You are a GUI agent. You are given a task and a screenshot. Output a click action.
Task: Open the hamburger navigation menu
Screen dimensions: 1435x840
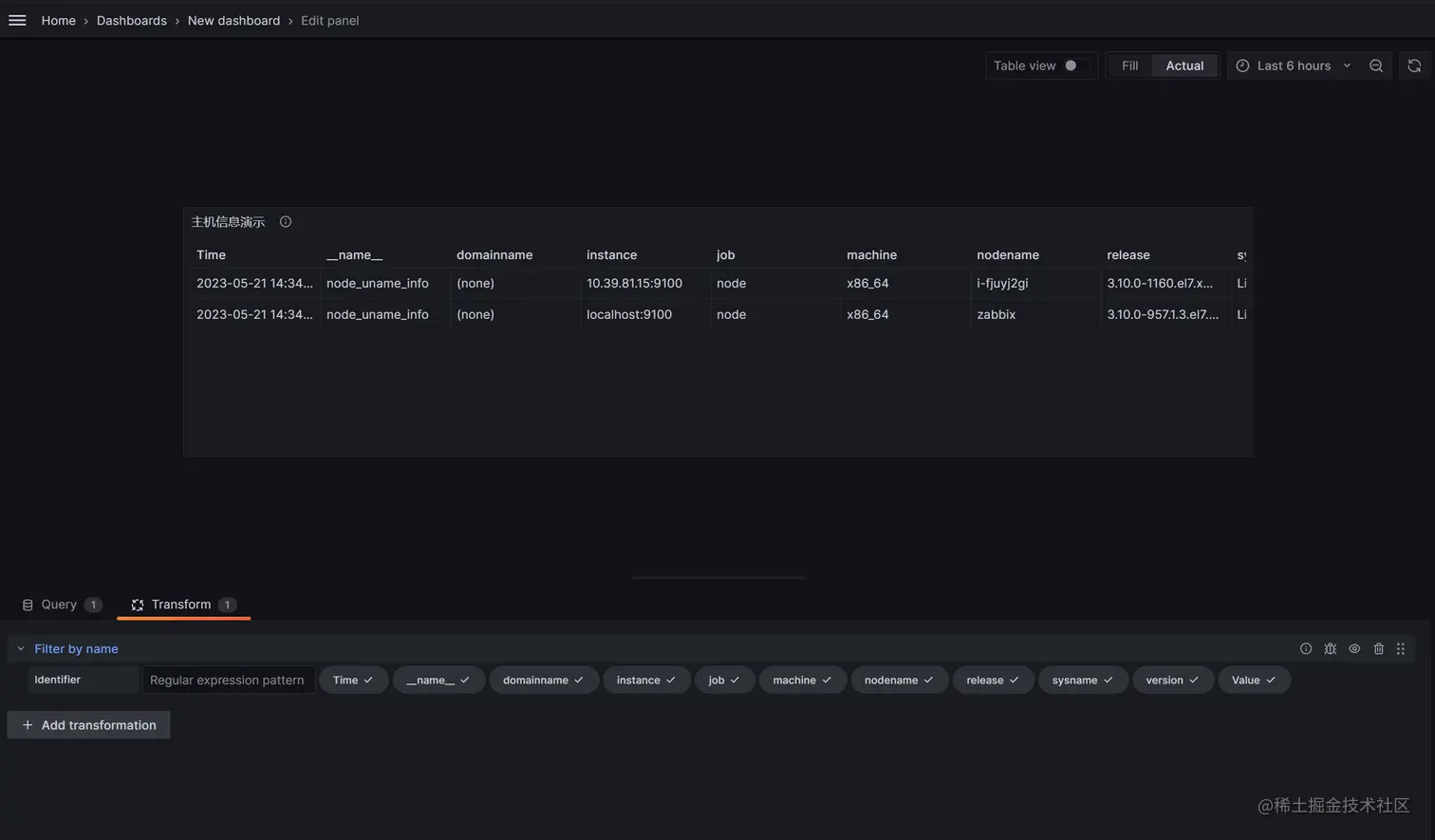coord(17,20)
